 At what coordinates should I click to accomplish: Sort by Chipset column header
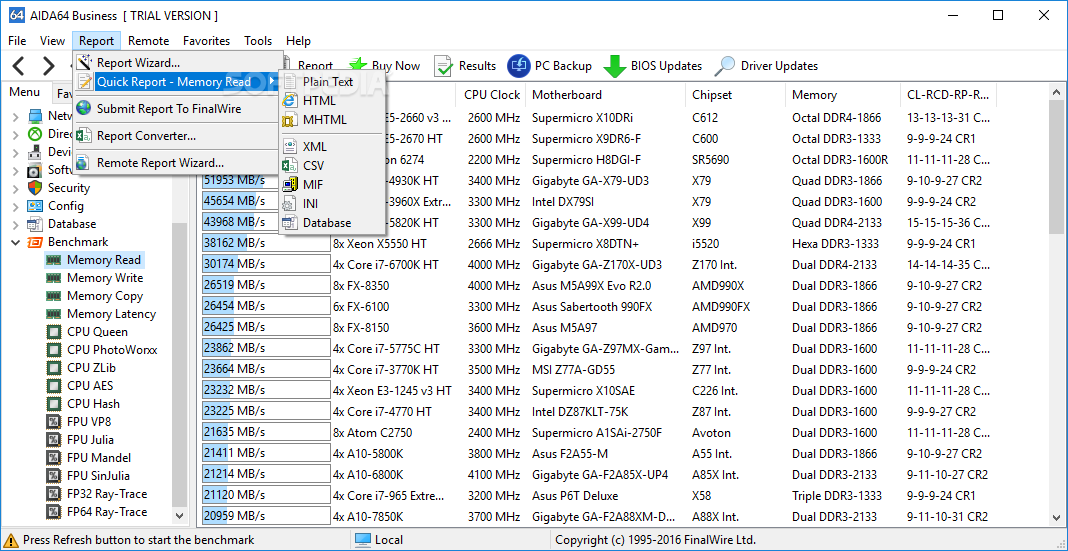[735, 95]
